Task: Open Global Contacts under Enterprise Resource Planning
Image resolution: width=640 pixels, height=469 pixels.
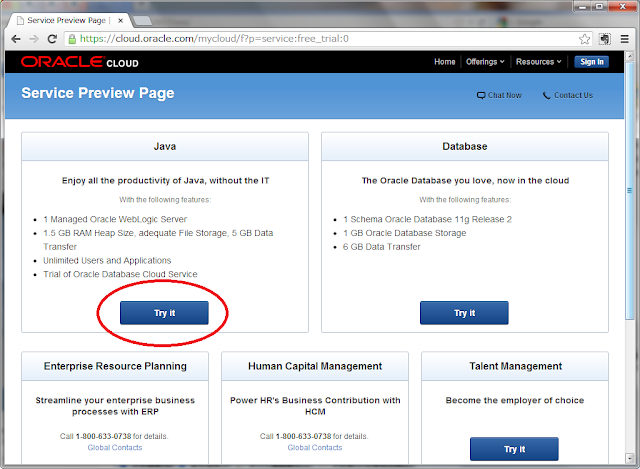Action: click(115, 448)
